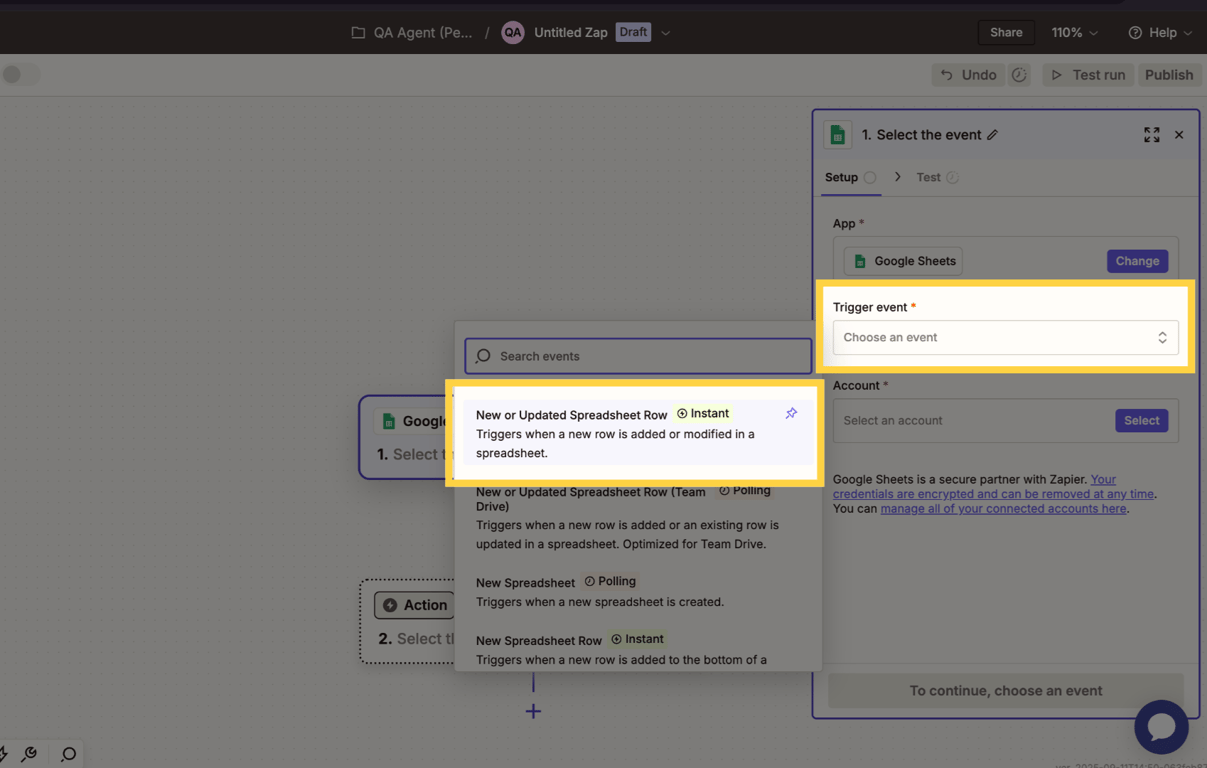Toggle the Zap on/off switch
The image size is (1207, 768).
click(x=21, y=74)
